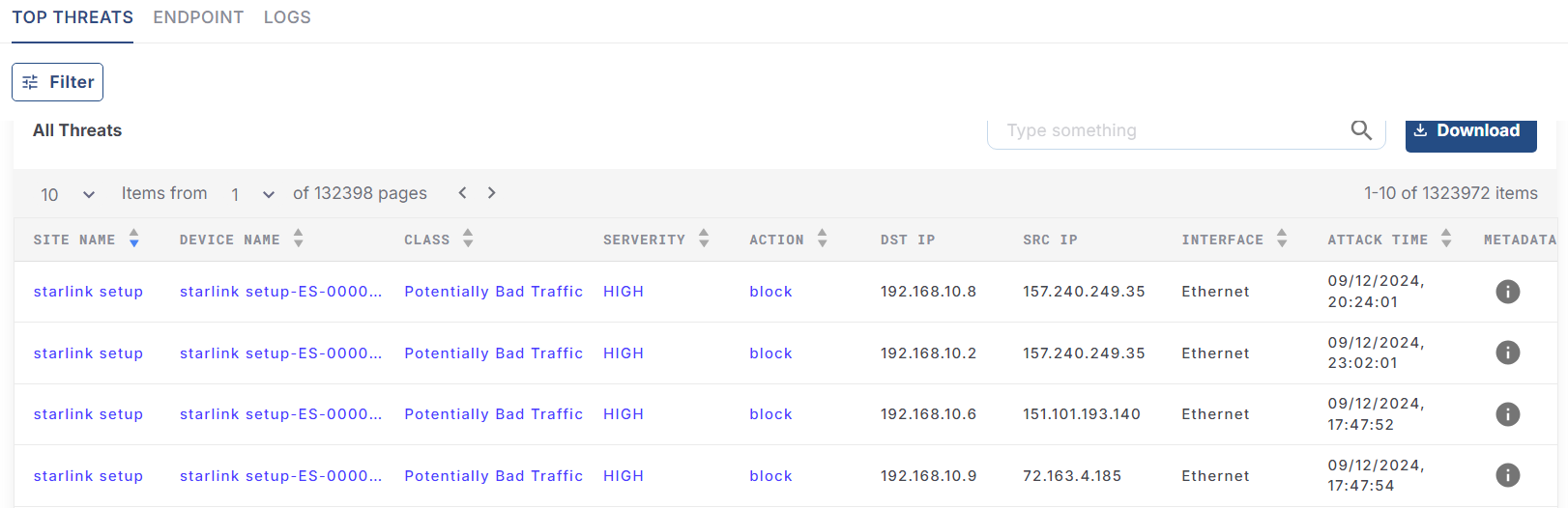This screenshot has height=508, width=1568.
Task: Sort by Device Name column
Action: pyautogui.click(x=299, y=239)
